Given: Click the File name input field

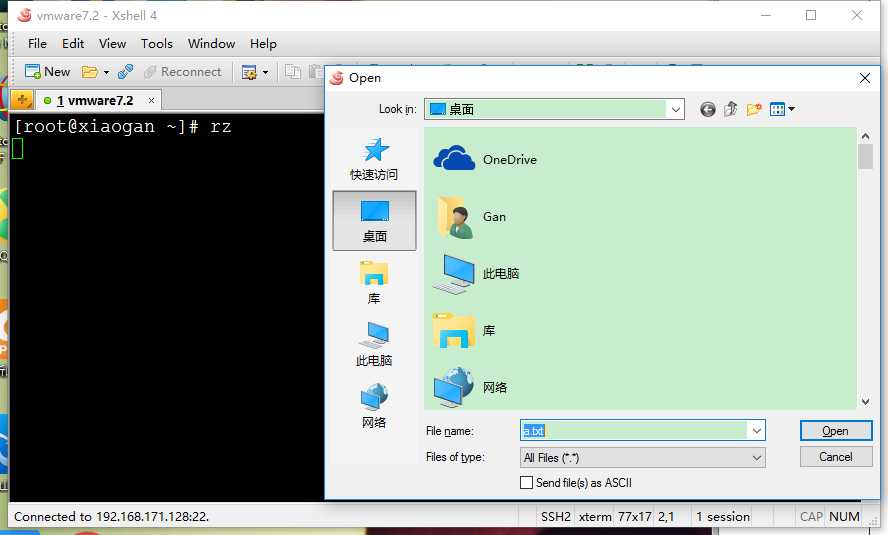Looking at the screenshot, I should tap(634, 430).
